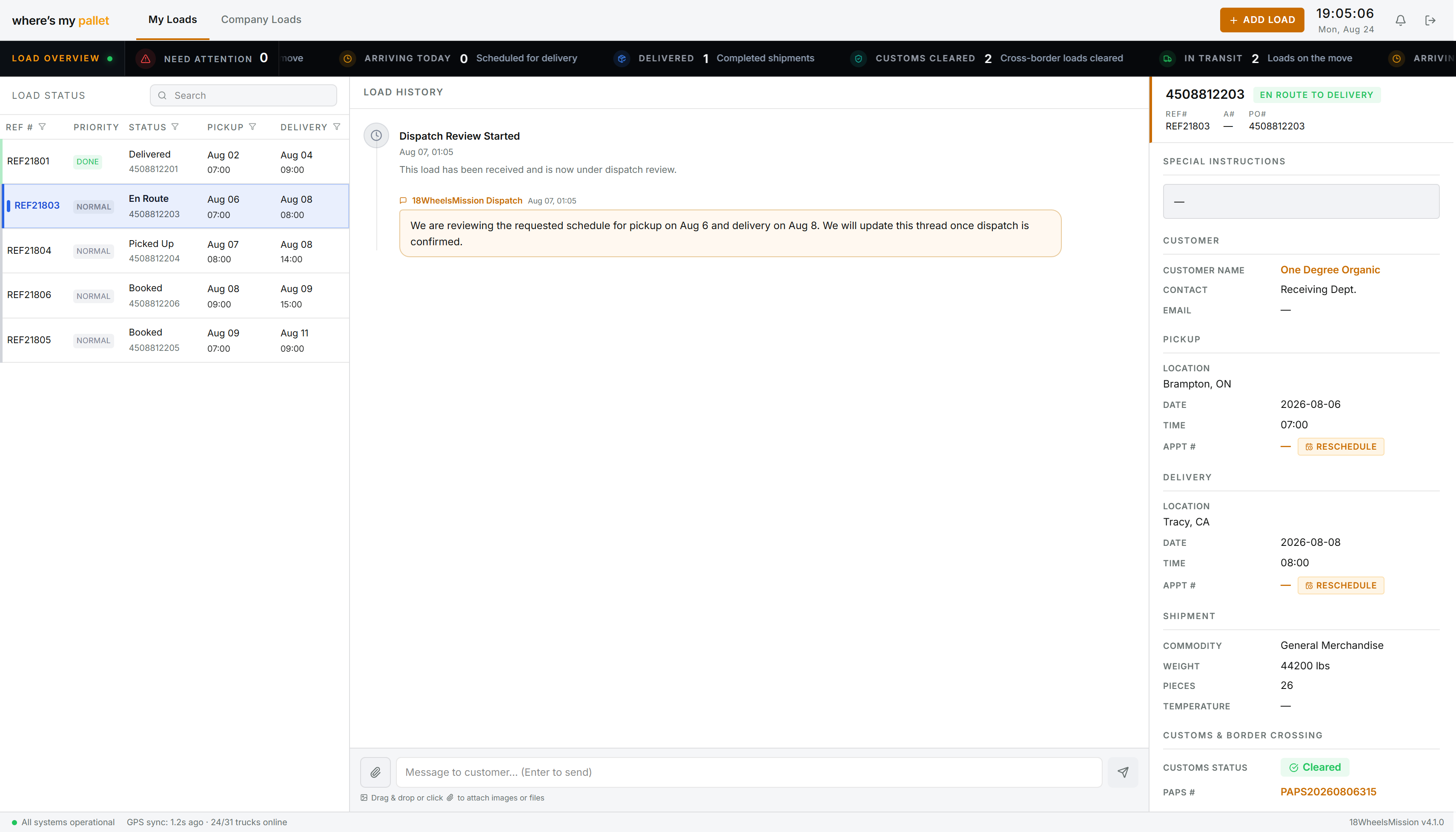The image size is (1456, 832).
Task: Click the EN ROUTE TO DELIVERY status badge
Action: coord(1317,95)
